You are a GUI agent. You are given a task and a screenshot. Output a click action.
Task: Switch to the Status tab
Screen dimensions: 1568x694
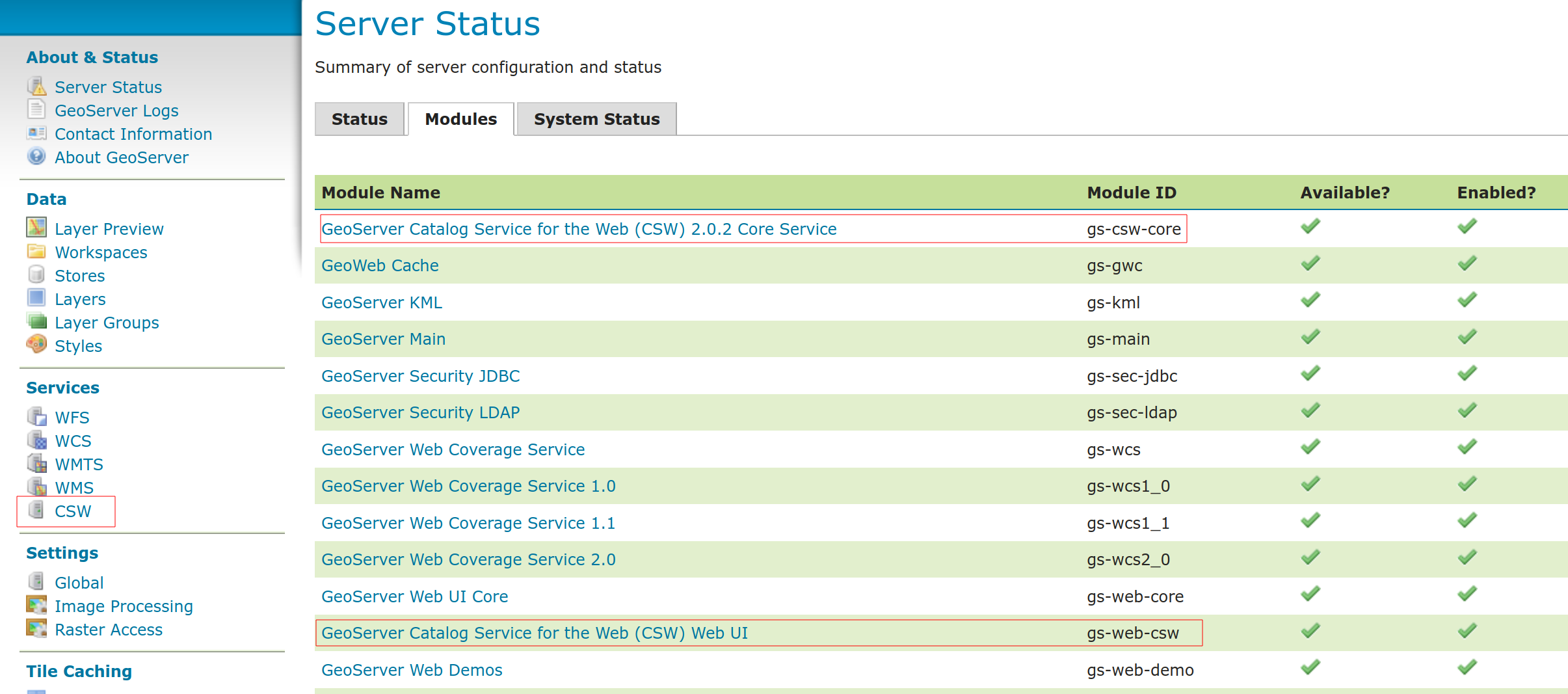click(x=359, y=119)
